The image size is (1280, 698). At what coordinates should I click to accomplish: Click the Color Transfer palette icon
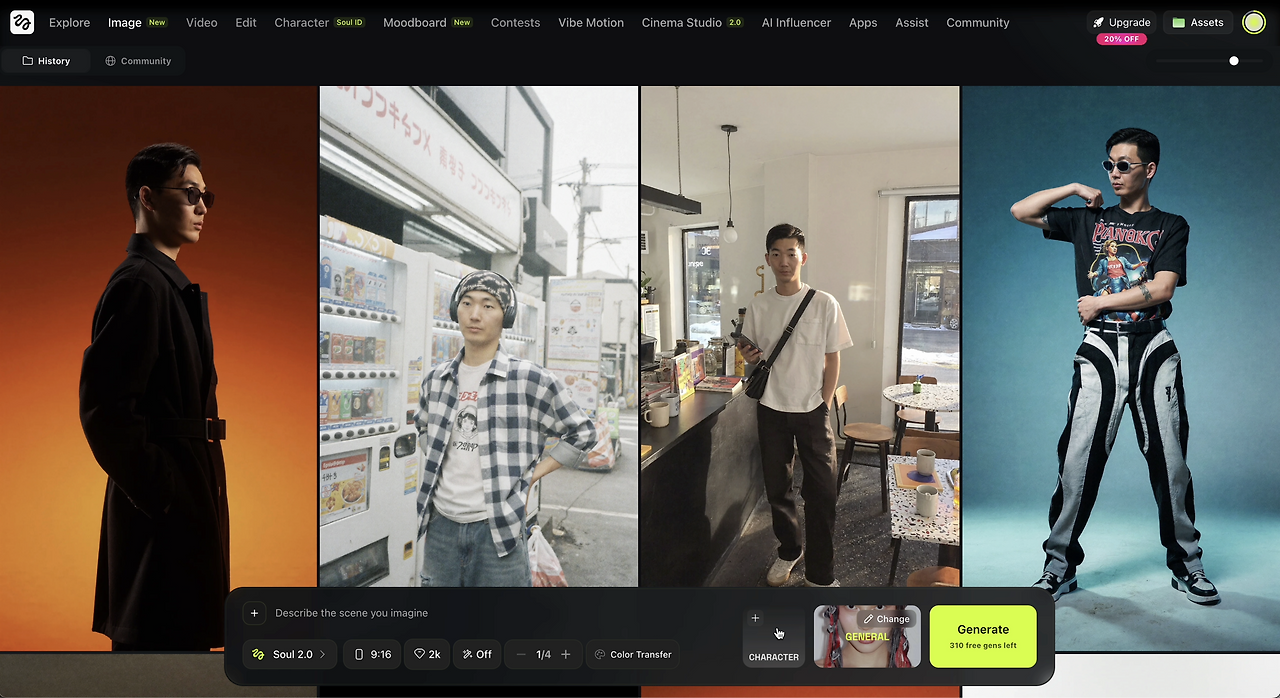602,654
